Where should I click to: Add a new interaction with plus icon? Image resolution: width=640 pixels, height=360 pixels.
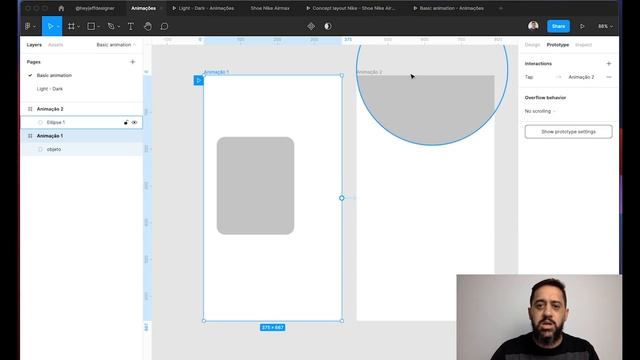pos(609,64)
